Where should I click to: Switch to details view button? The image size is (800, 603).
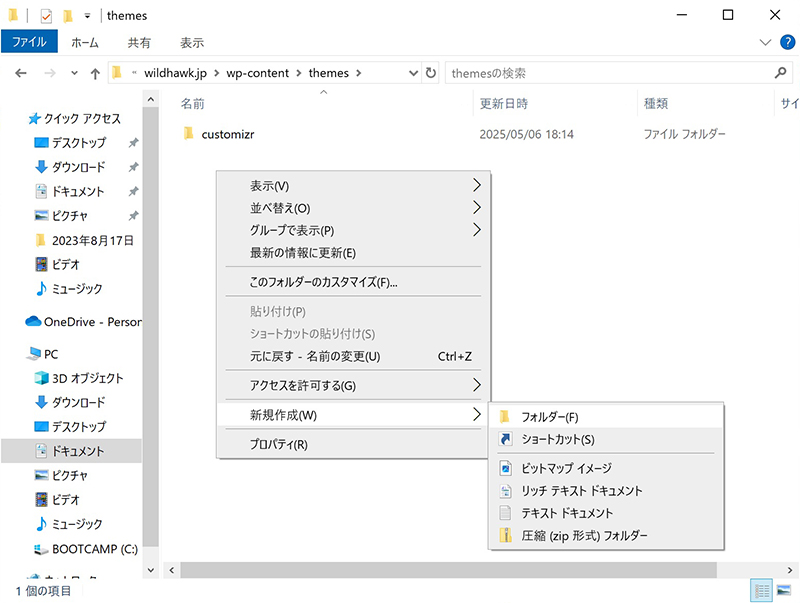(x=762, y=591)
